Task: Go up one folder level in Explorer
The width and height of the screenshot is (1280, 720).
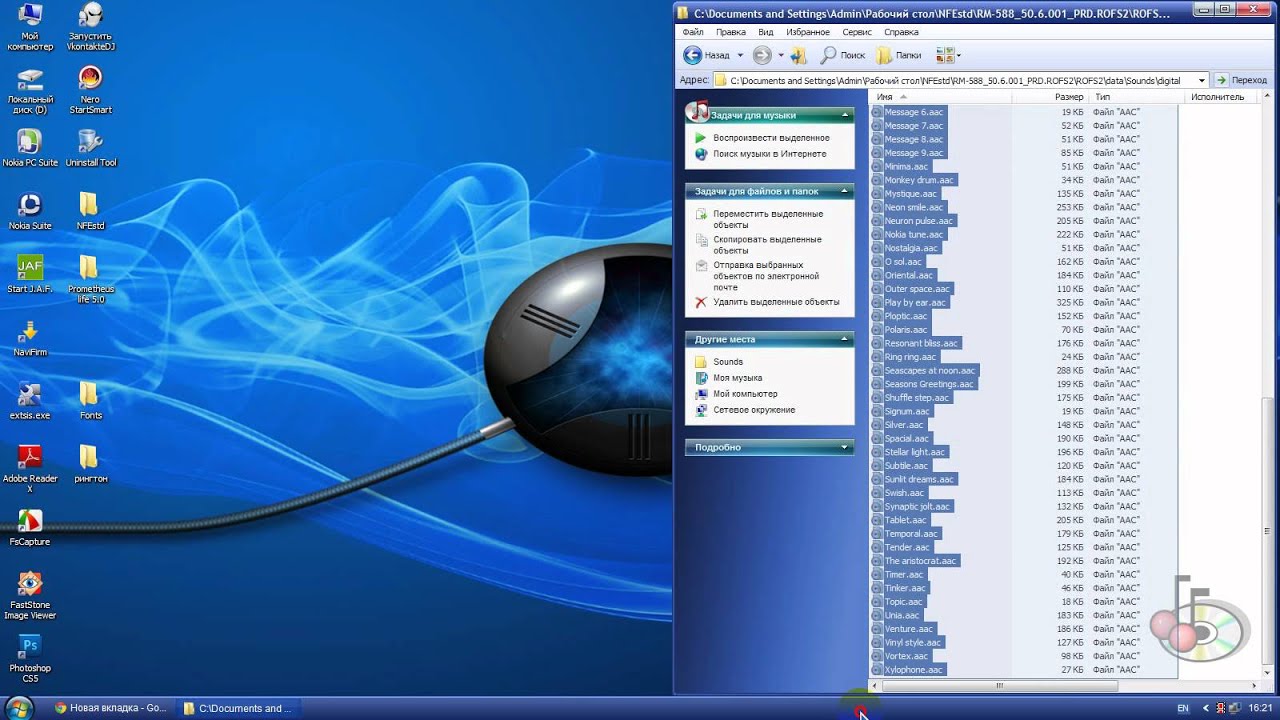Action: (x=798, y=55)
